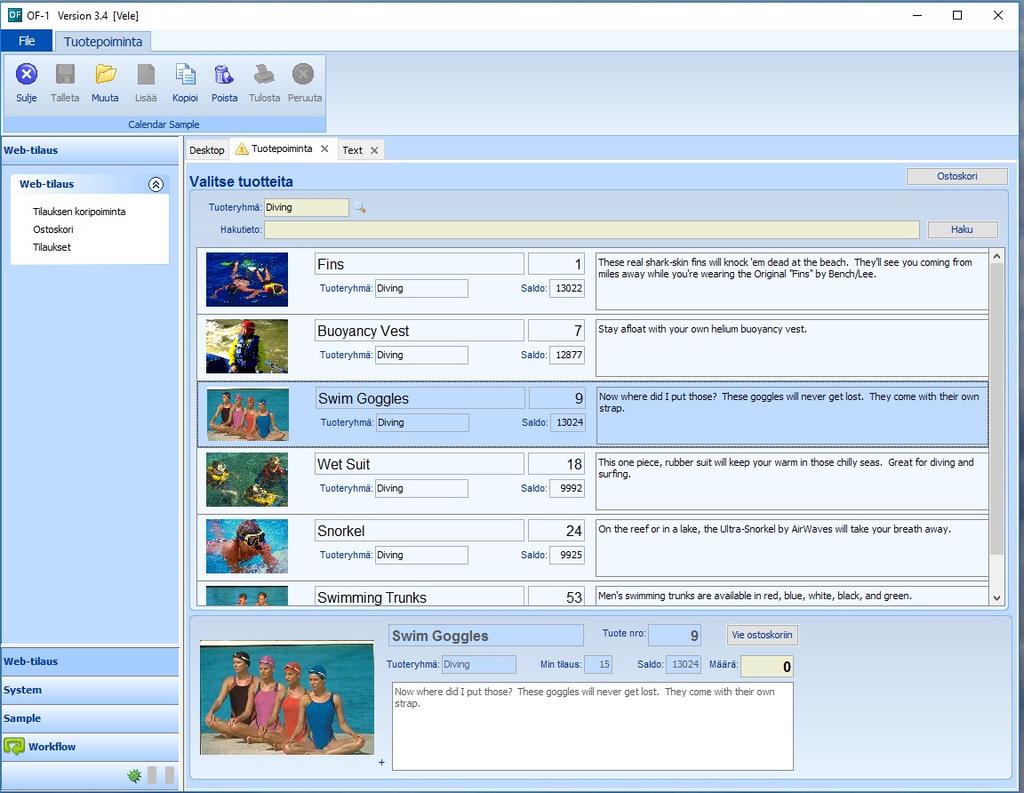This screenshot has width=1024, height=793.
Task: Select the Snorkel product name
Action: tap(419, 530)
